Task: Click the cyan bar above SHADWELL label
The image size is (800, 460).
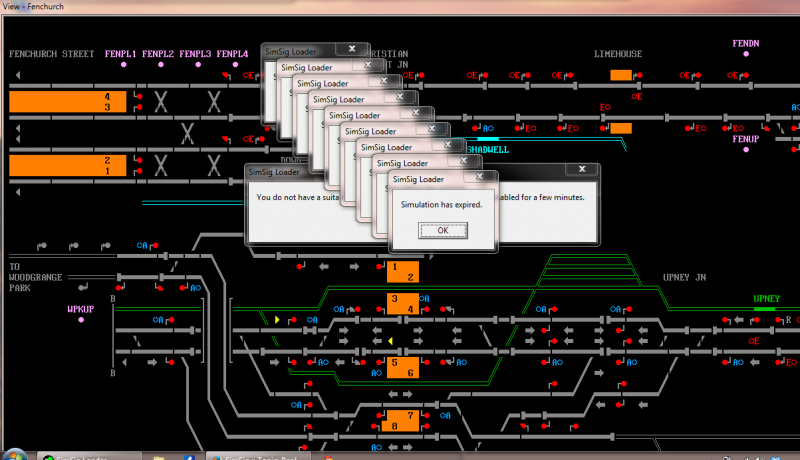Action: (x=488, y=139)
